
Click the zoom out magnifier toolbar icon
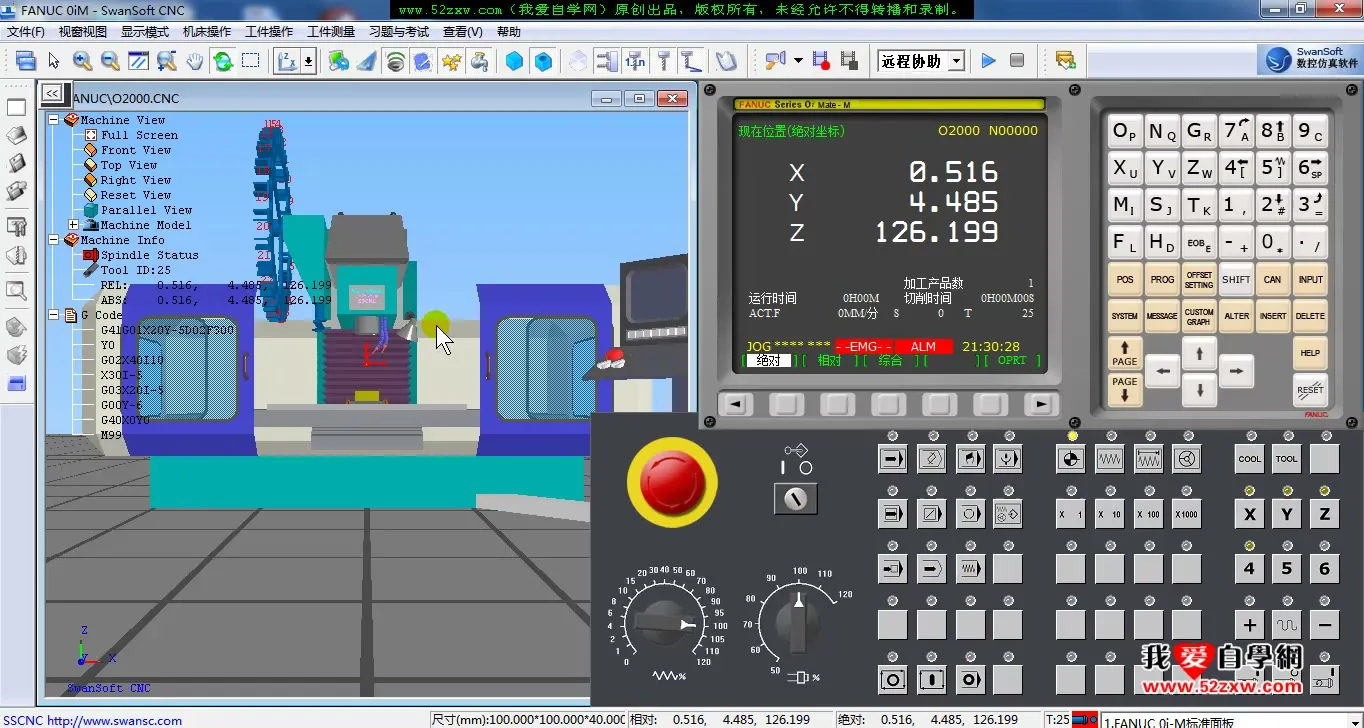pos(110,61)
